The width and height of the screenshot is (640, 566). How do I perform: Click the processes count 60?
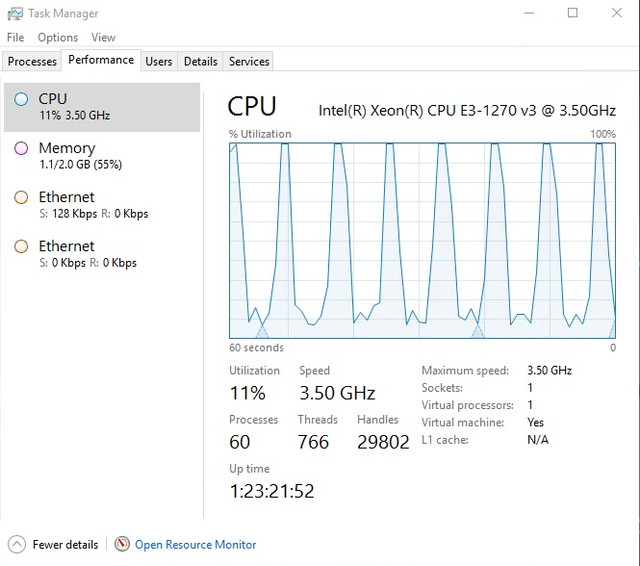[240, 442]
